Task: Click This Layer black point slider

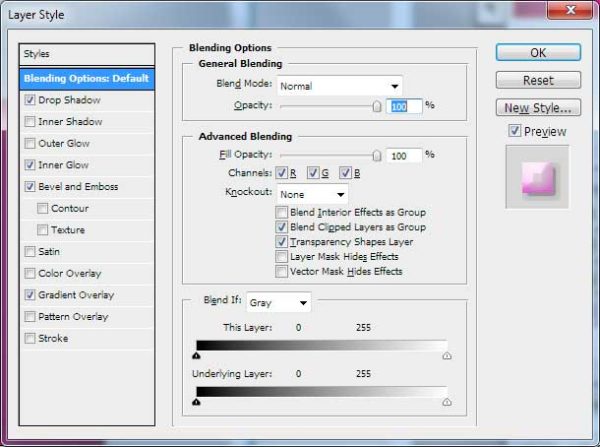Action: click(x=196, y=356)
